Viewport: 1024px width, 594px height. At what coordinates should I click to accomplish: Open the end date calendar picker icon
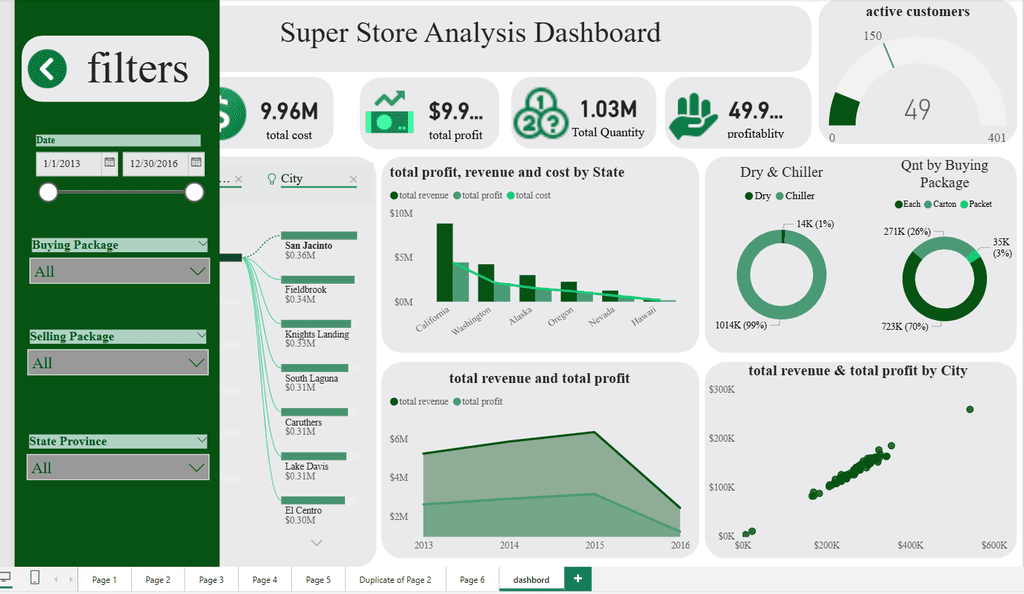coord(196,162)
